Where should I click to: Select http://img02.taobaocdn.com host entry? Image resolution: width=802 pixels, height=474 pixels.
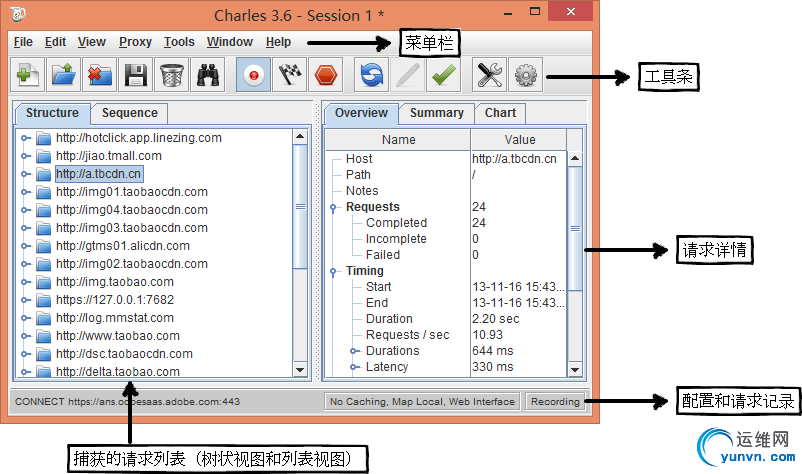pyautogui.click(x=131, y=264)
